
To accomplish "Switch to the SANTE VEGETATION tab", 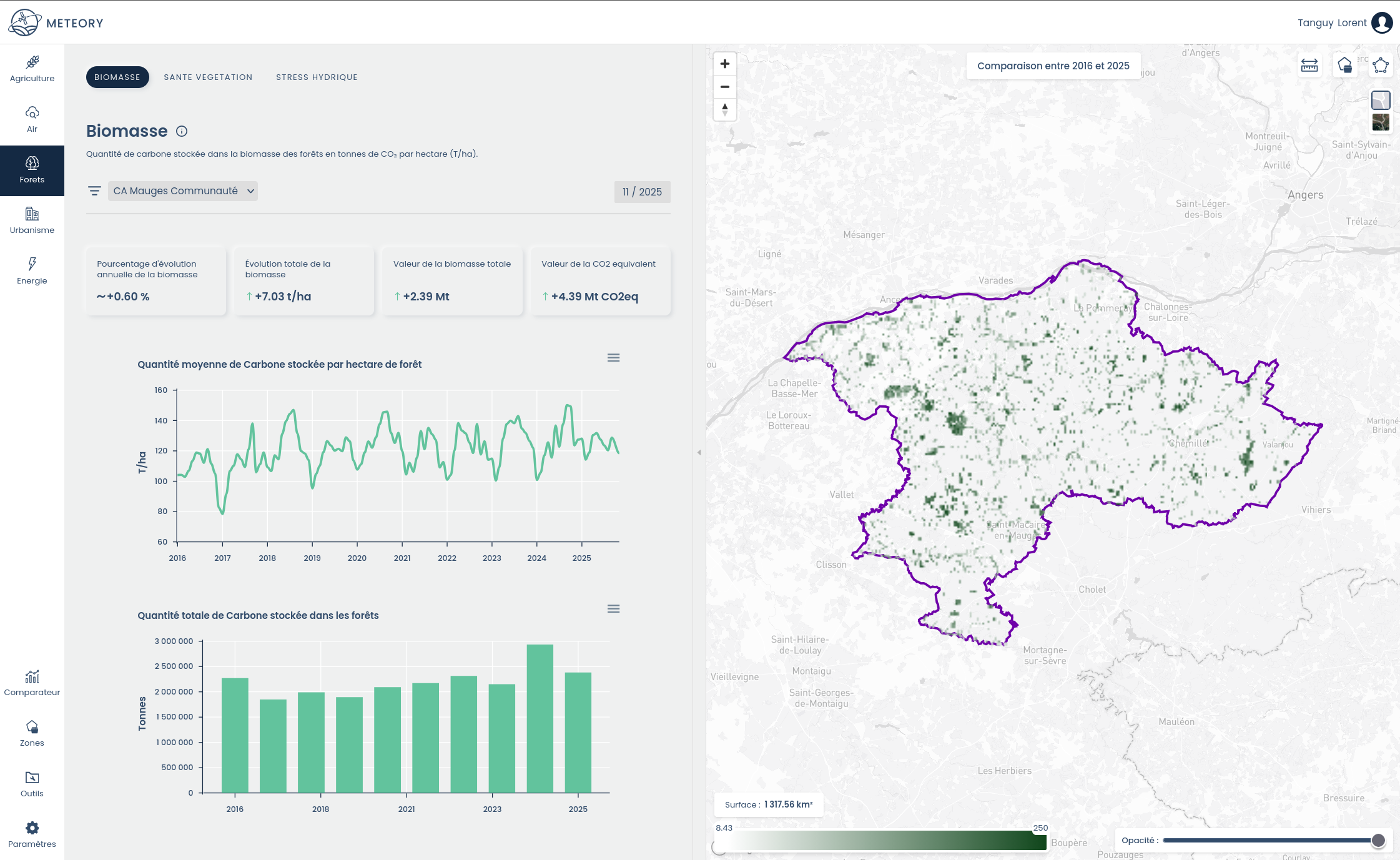I will (x=208, y=77).
